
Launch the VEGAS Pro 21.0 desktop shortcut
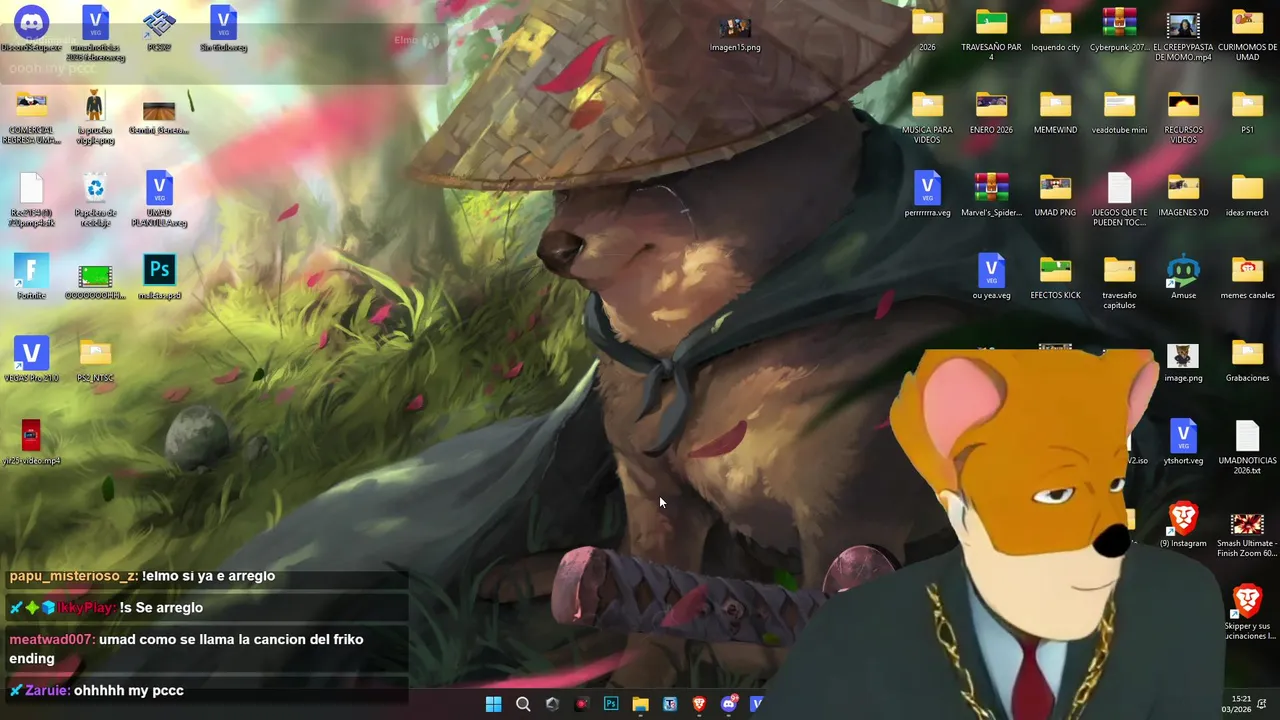31,361
